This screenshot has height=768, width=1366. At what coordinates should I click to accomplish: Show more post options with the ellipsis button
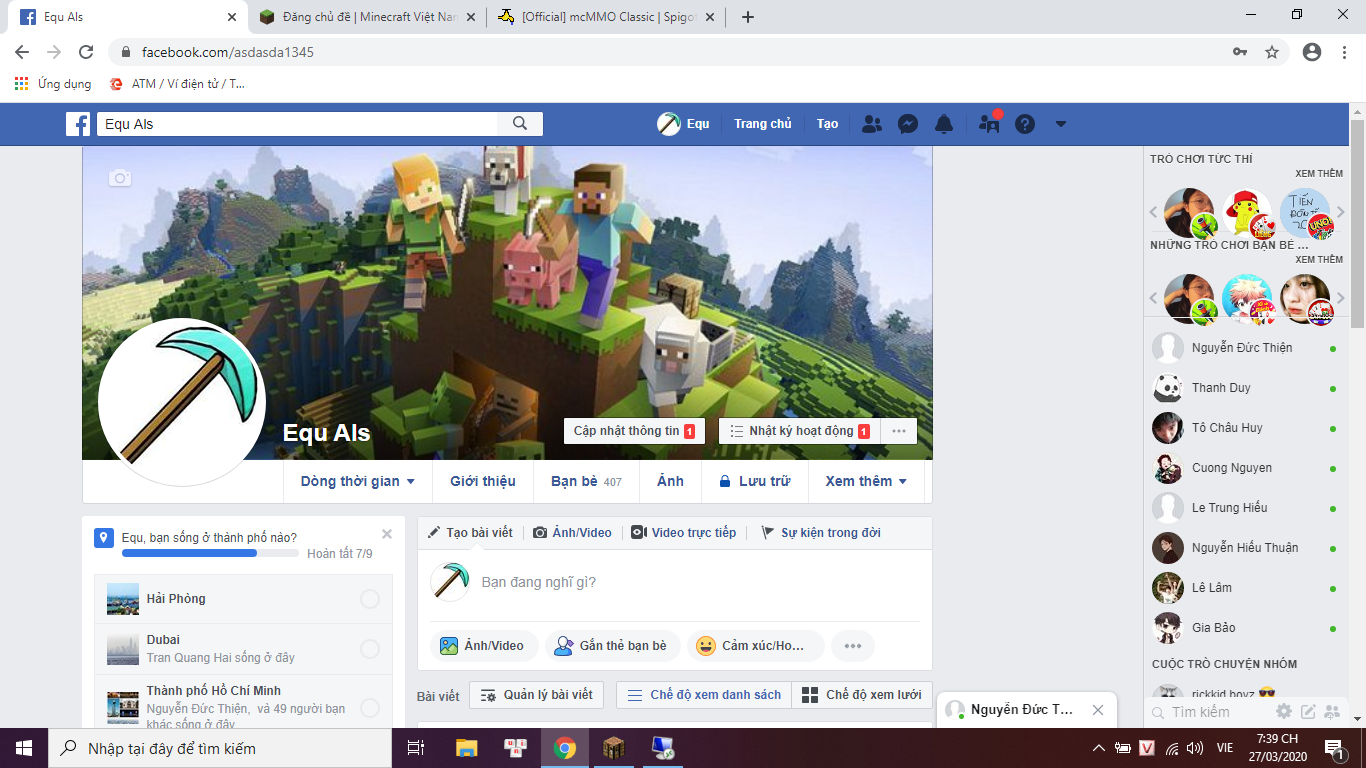(x=853, y=646)
